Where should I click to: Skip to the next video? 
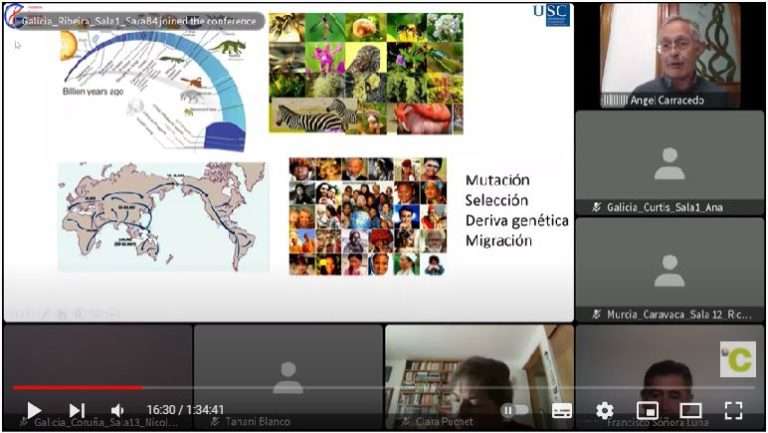pyautogui.click(x=77, y=410)
